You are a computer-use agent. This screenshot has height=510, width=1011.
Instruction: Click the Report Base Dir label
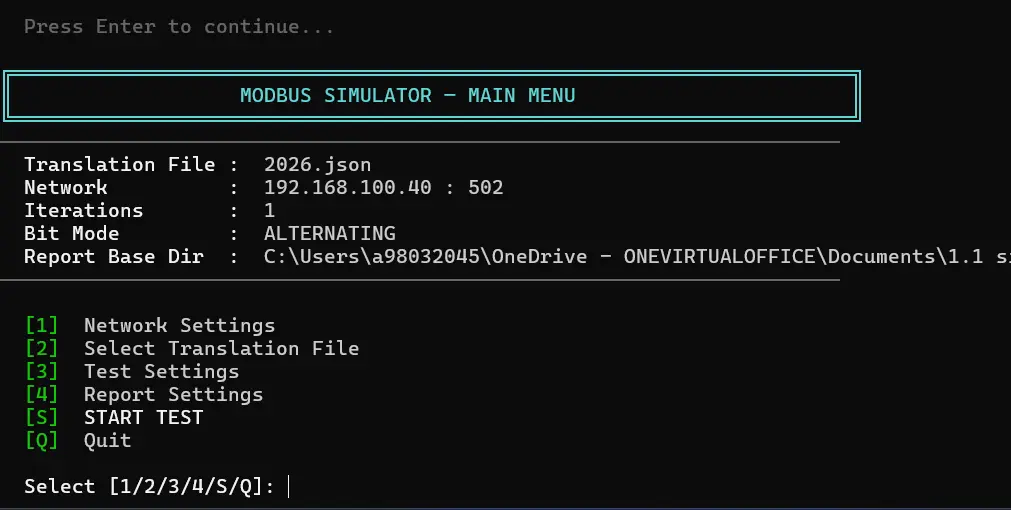pyautogui.click(x=113, y=257)
